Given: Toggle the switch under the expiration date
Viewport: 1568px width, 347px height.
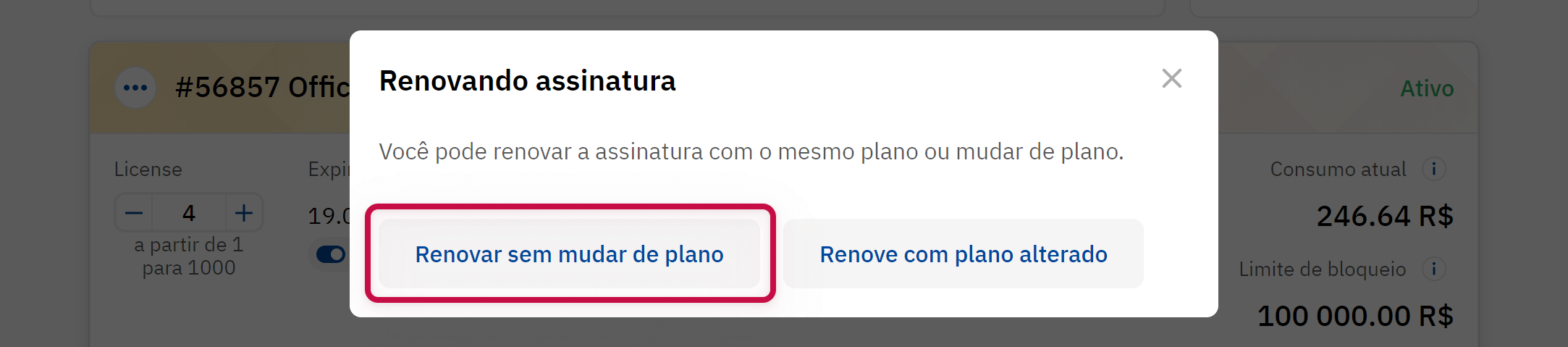Looking at the screenshot, I should tap(331, 254).
